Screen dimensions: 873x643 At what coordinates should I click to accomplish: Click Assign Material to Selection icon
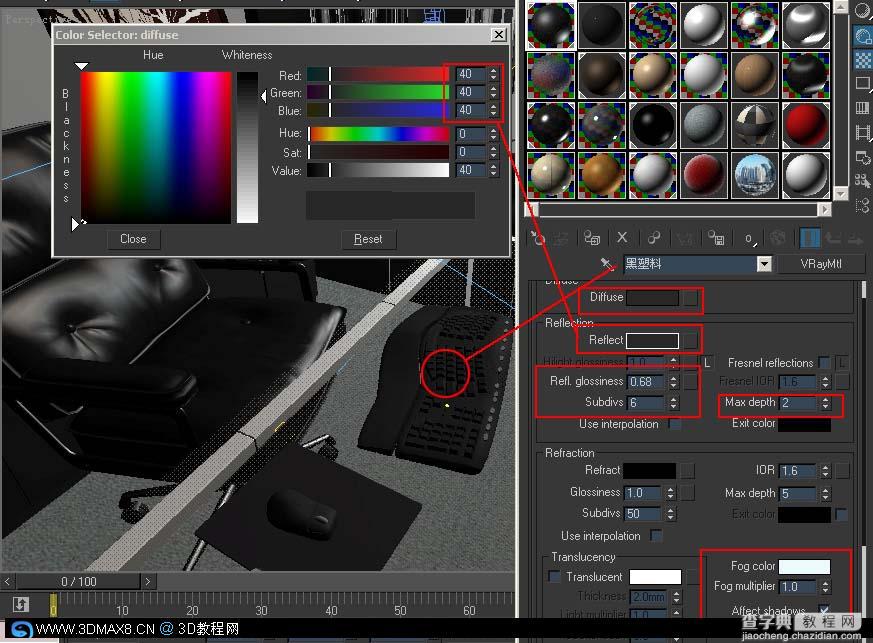(x=592, y=238)
